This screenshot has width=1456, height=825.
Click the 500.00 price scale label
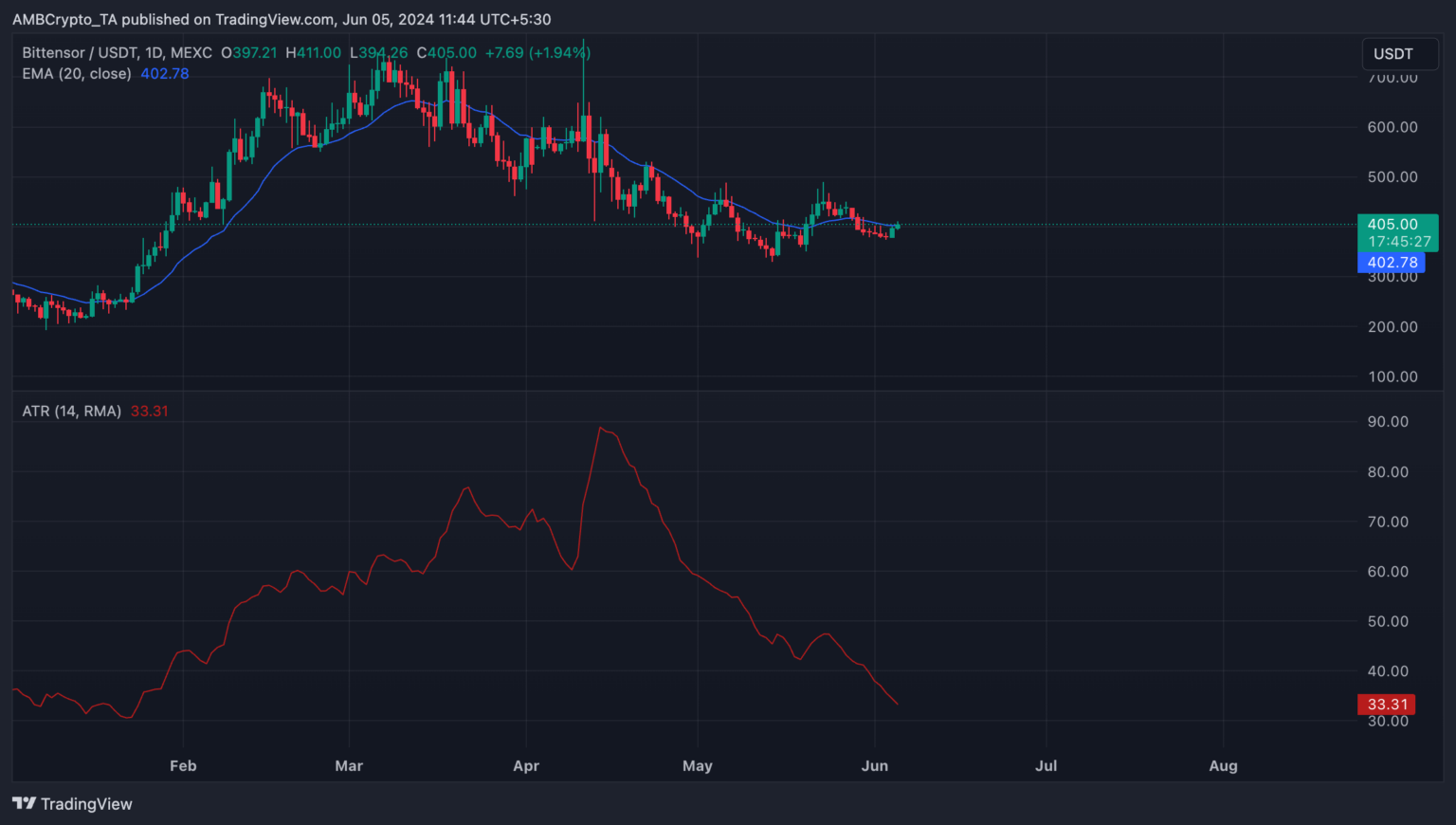[1392, 177]
